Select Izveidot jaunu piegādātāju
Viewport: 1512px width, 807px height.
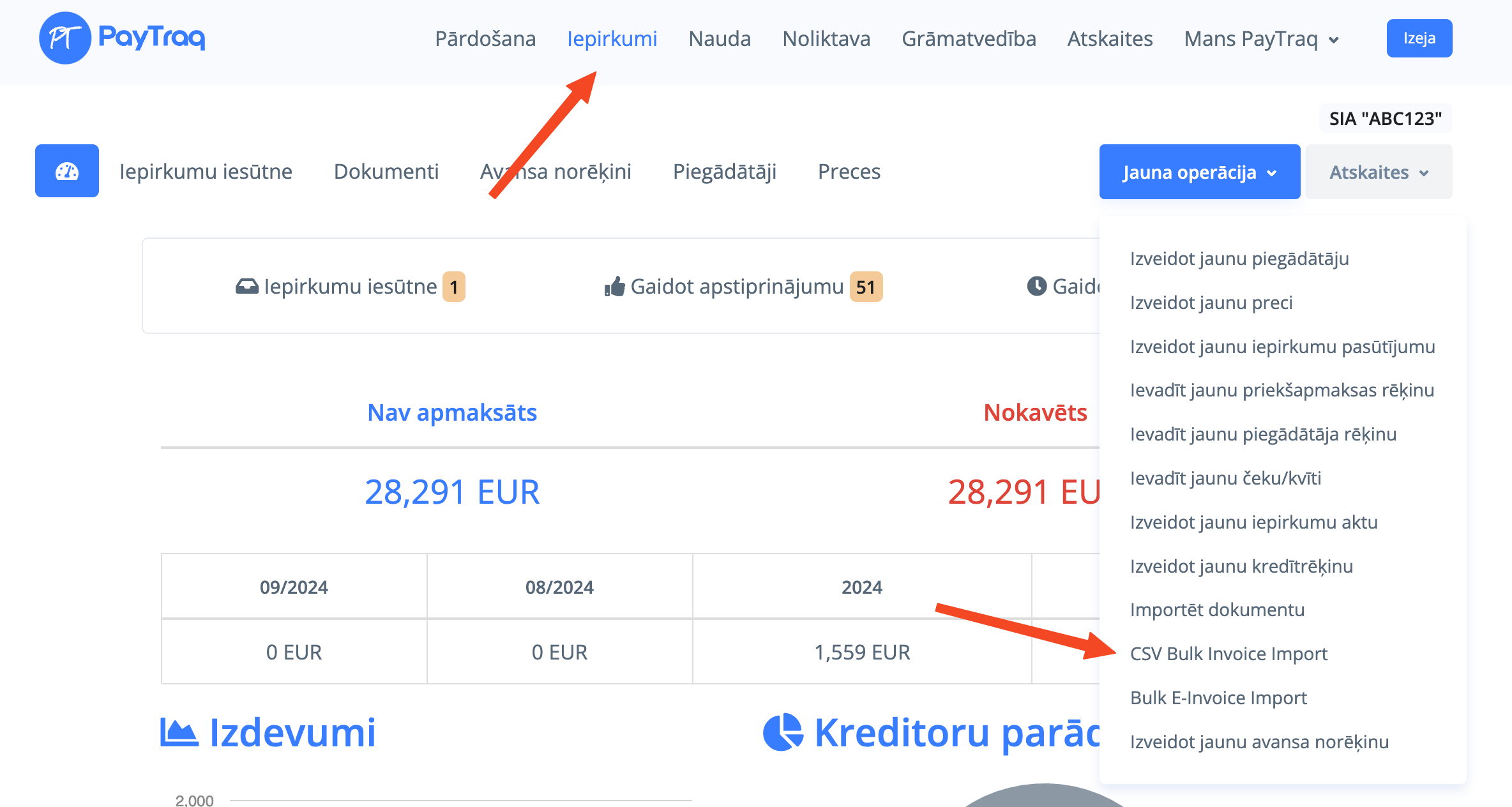coord(1239,259)
